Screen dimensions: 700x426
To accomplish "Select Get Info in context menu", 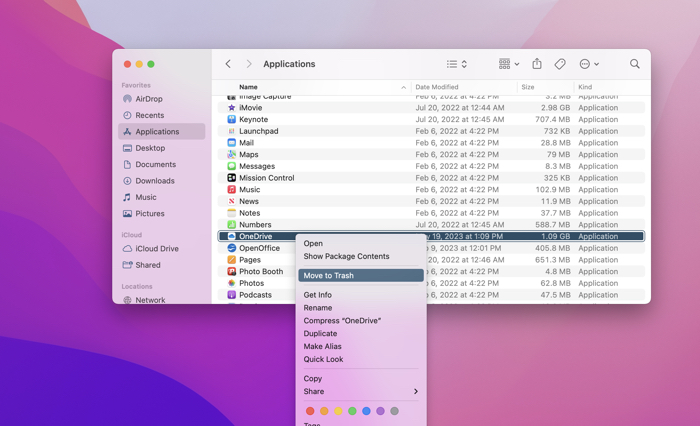I will click(x=318, y=295).
